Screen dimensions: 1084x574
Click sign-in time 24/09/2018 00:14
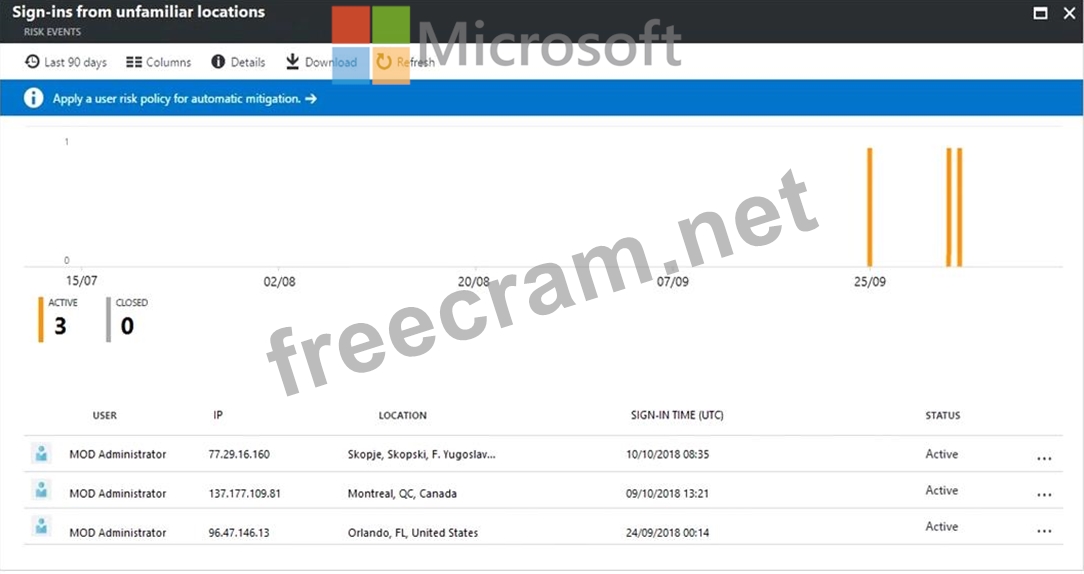pyautogui.click(x=667, y=533)
